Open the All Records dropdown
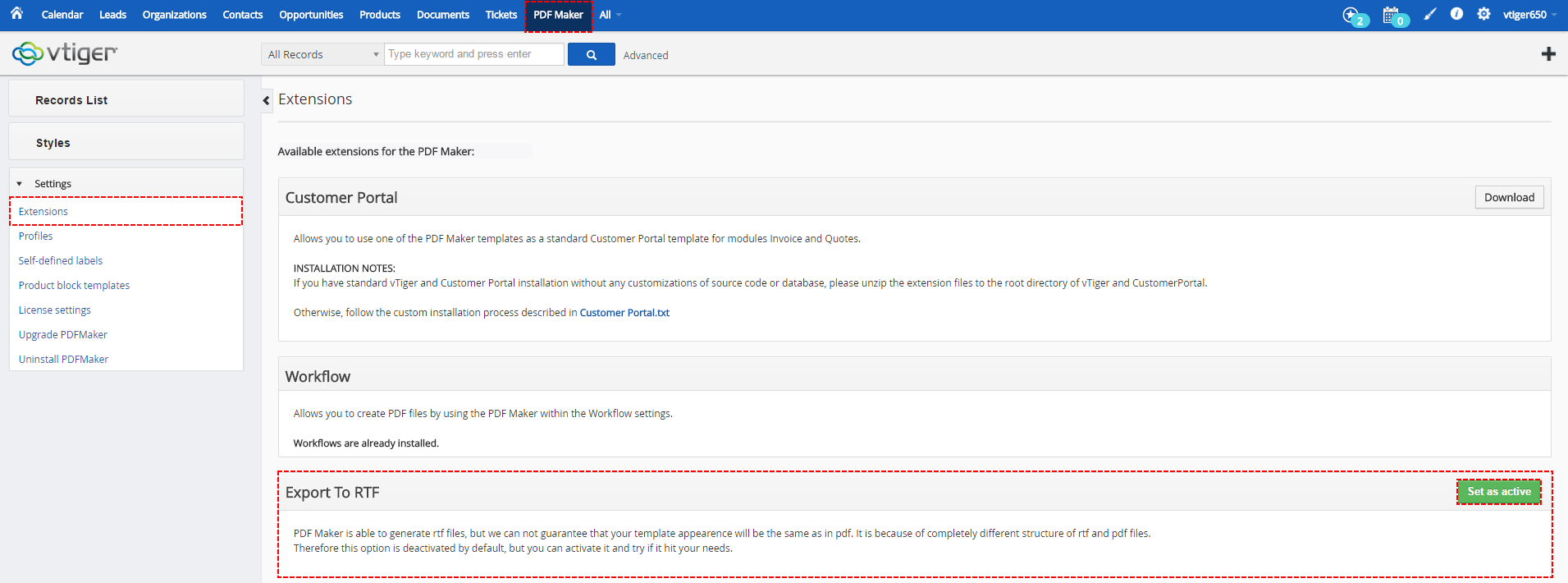Screen dimensions: 1568x583 point(322,54)
